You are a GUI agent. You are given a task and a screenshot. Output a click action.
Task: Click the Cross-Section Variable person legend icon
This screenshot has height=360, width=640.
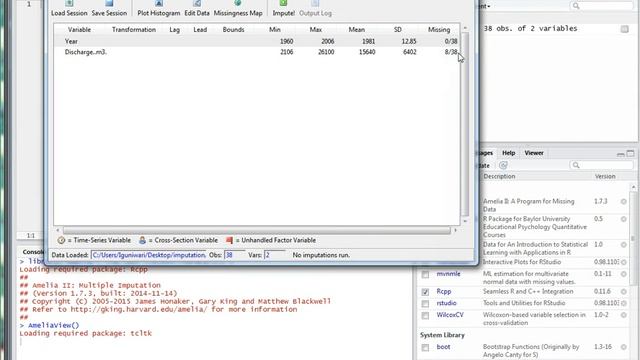142,240
